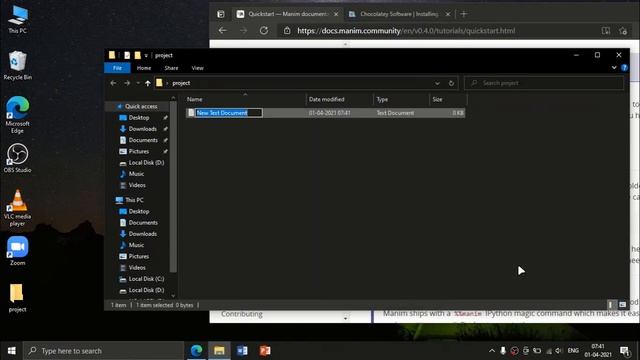This screenshot has width=640, height=360.
Task: Open PowerPoint from the taskbar
Action: tap(265, 351)
